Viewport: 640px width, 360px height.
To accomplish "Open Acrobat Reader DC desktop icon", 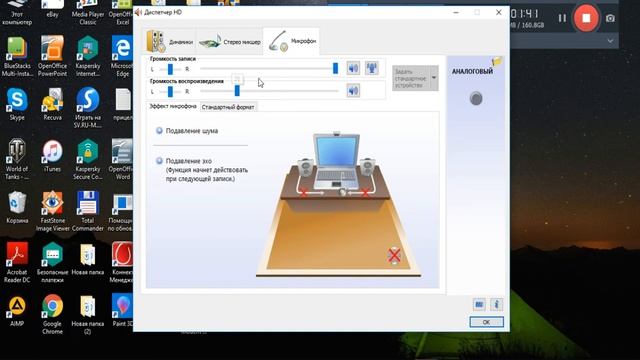I will tap(17, 261).
